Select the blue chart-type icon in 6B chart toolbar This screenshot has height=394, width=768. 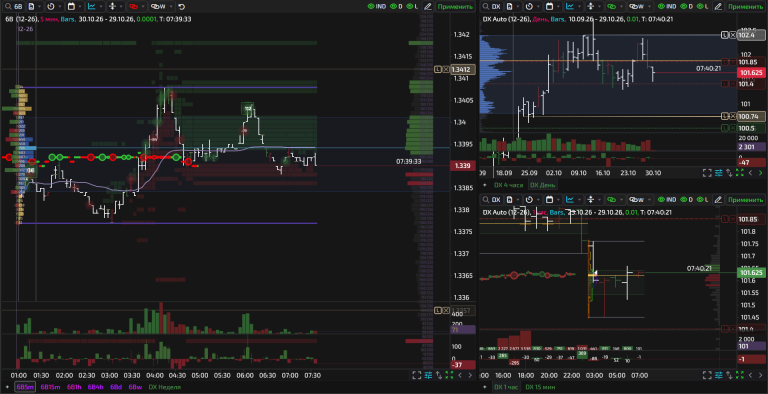tap(92, 7)
